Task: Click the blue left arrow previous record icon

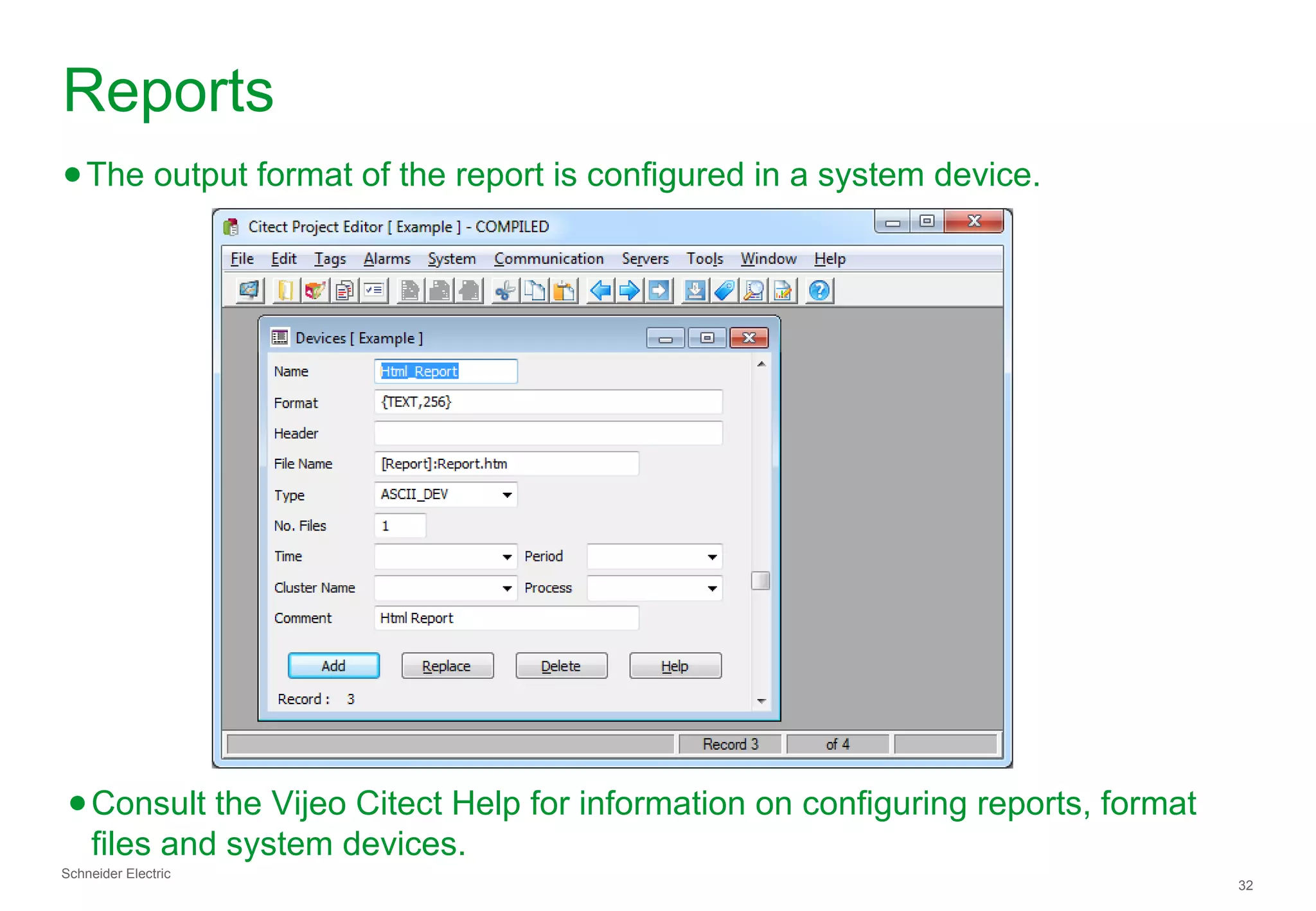Action: tap(600, 291)
